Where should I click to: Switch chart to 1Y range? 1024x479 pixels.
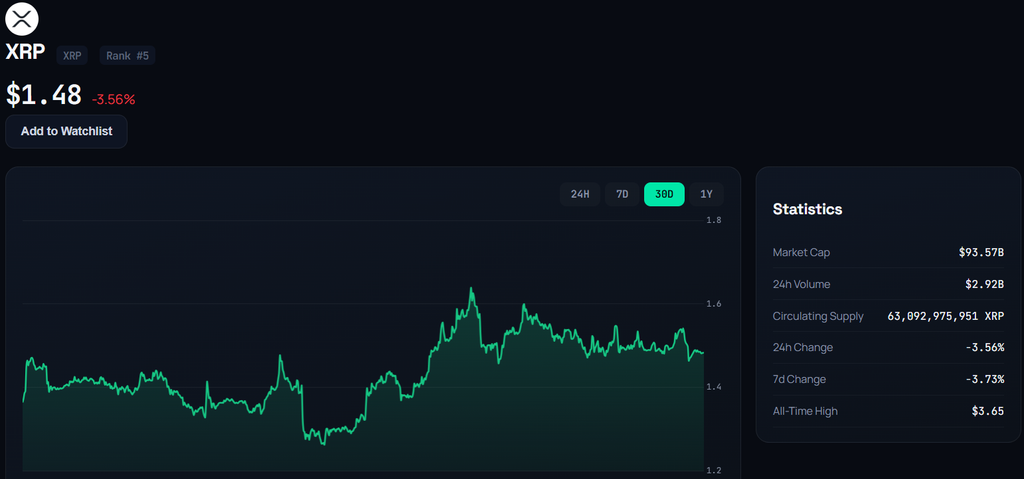point(707,194)
